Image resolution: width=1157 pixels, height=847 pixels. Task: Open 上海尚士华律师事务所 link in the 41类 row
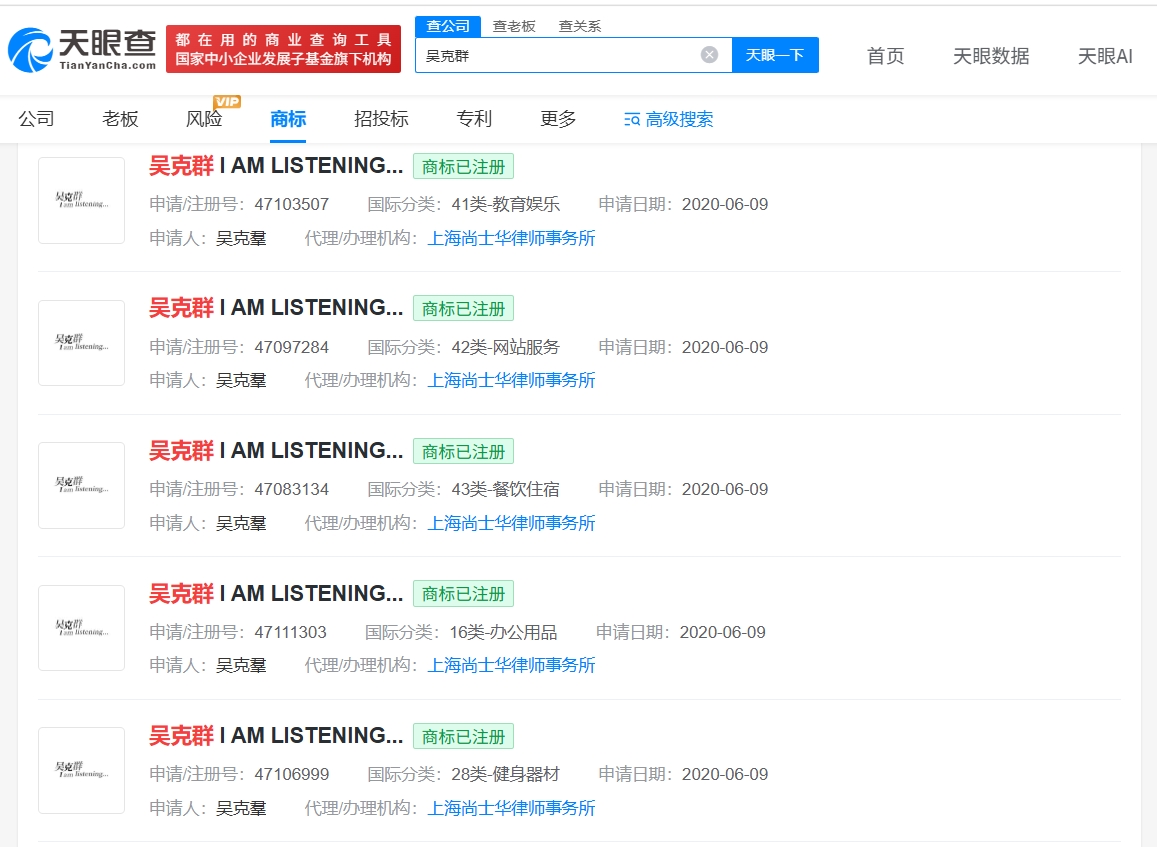(511, 238)
